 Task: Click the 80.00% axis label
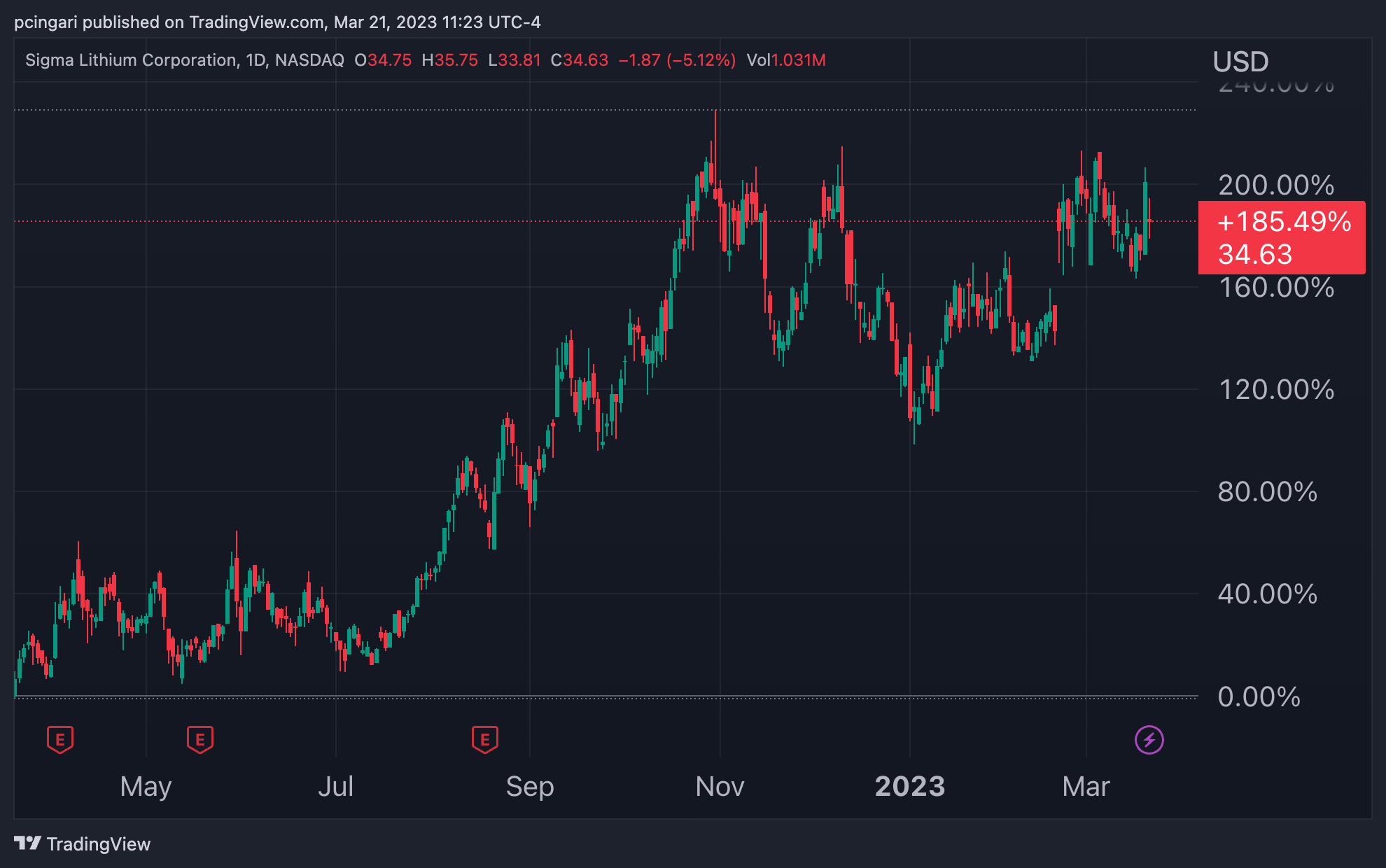pyautogui.click(x=1268, y=492)
